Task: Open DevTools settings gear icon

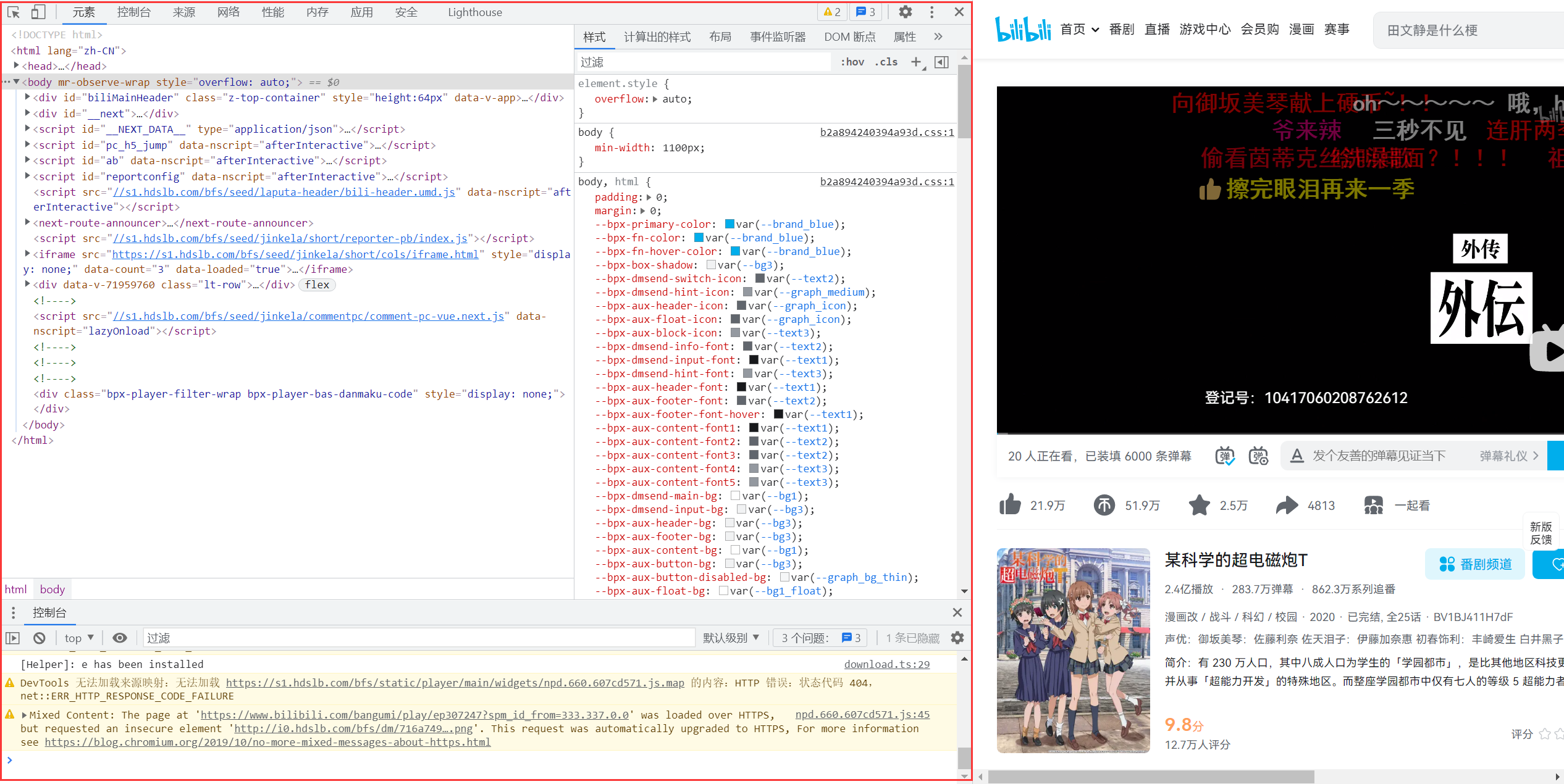Action: (905, 12)
